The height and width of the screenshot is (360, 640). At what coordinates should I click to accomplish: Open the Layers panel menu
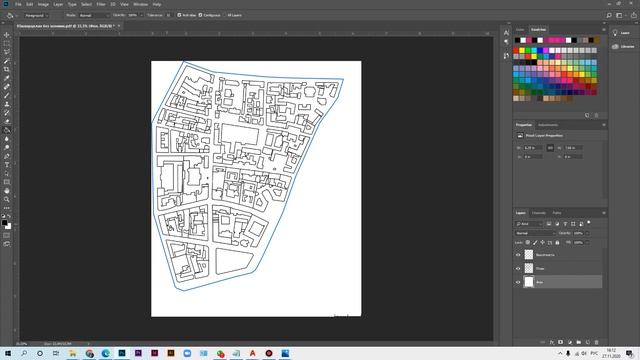point(604,213)
